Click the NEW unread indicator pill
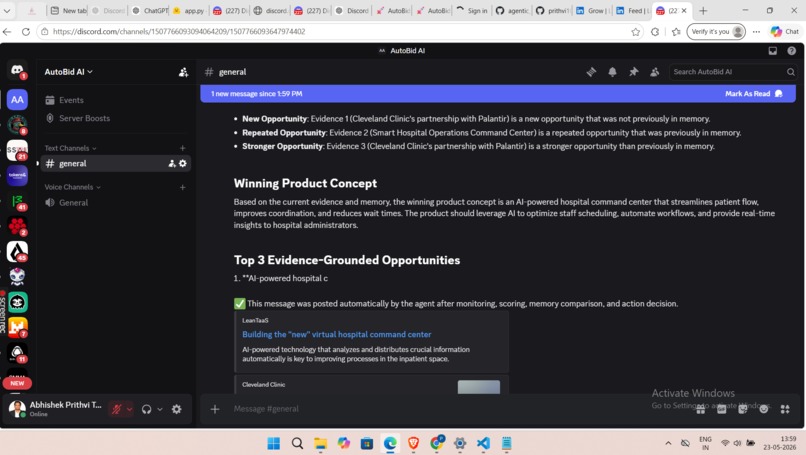Image resolution: width=806 pixels, height=455 pixels. tap(17, 383)
